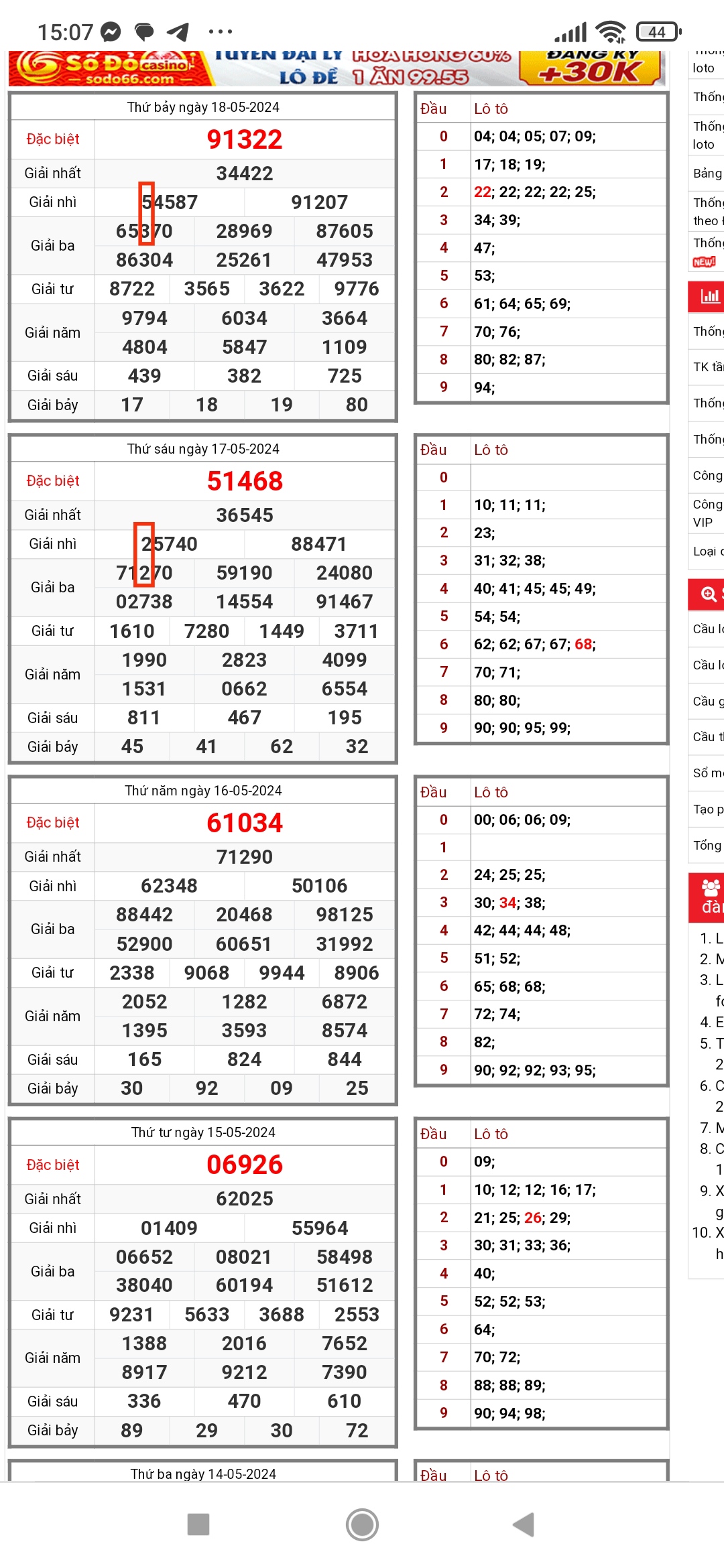Click fourth prize number 9068
This screenshot has height=1568, width=724.
(207, 973)
